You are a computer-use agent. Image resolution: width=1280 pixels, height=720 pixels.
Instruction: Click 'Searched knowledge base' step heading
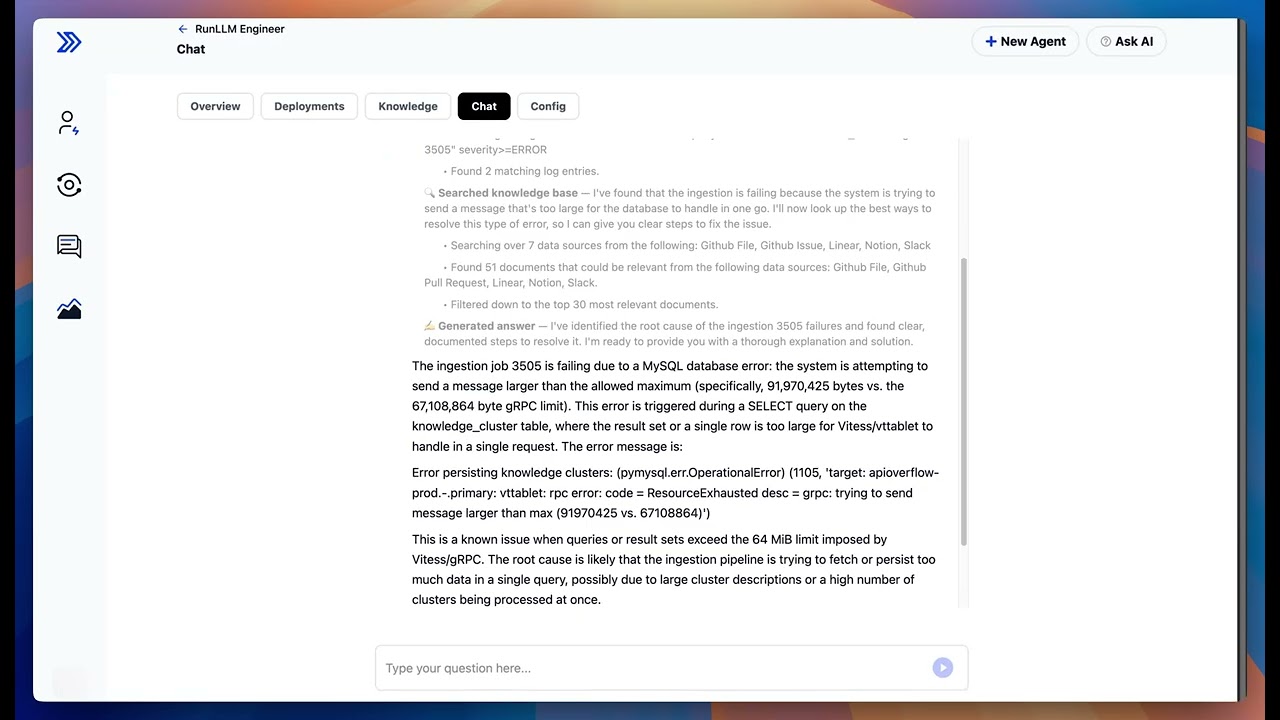(508, 193)
